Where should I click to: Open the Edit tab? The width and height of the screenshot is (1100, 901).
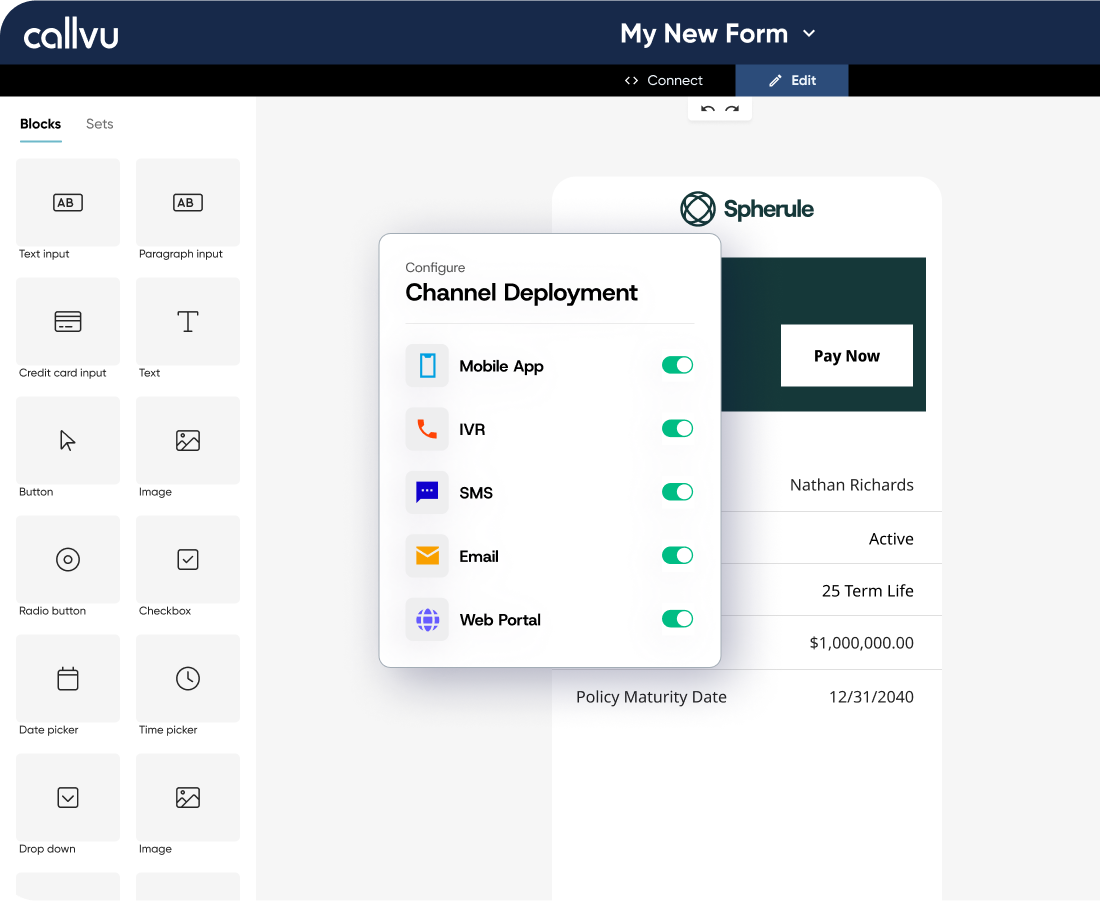(x=792, y=81)
